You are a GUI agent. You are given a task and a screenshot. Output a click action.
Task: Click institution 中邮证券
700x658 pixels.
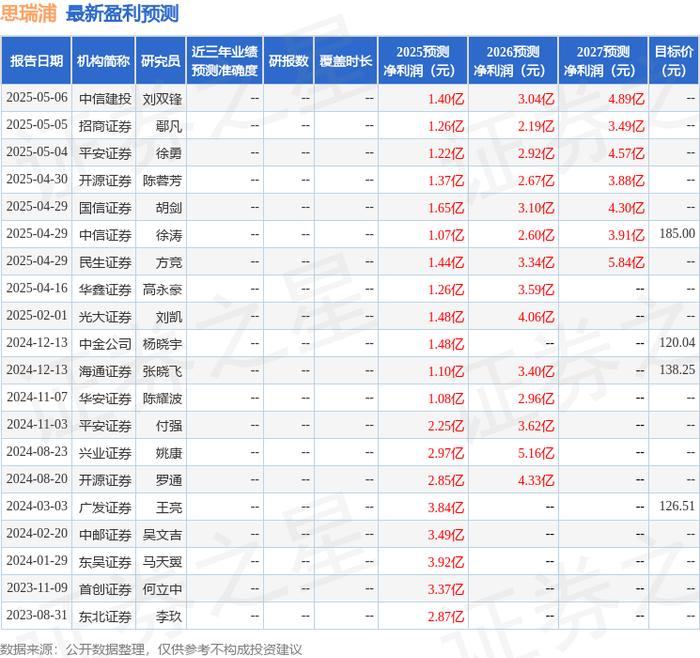pyautogui.click(x=105, y=534)
